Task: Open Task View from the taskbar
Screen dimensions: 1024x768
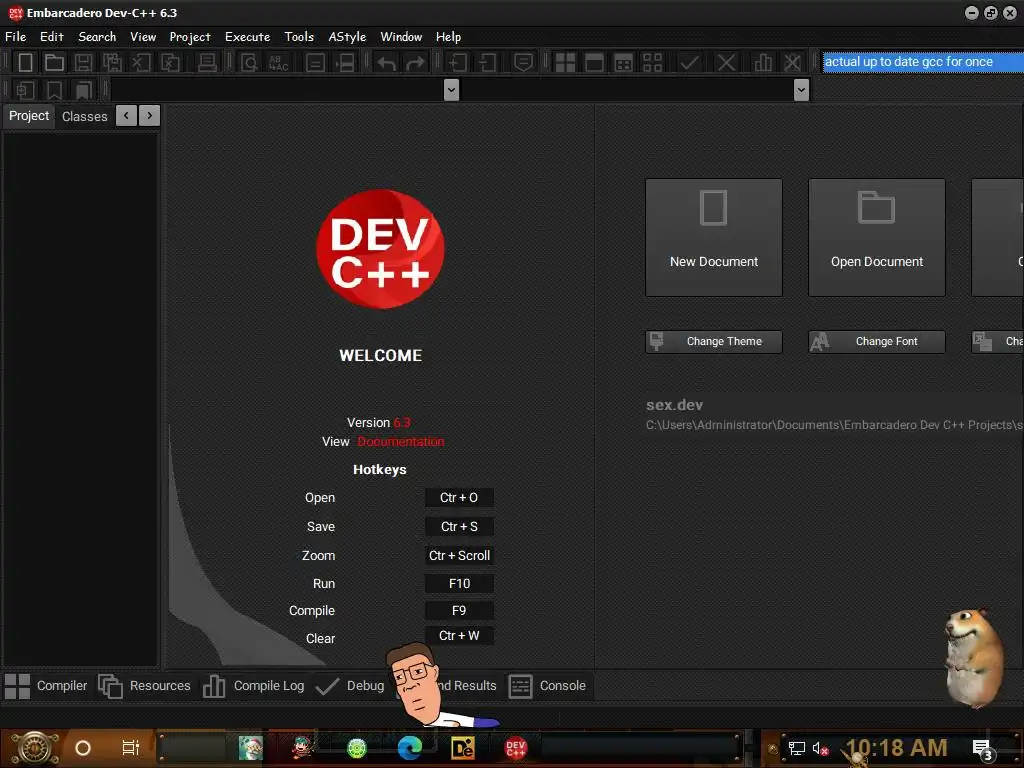Action: tap(131, 748)
